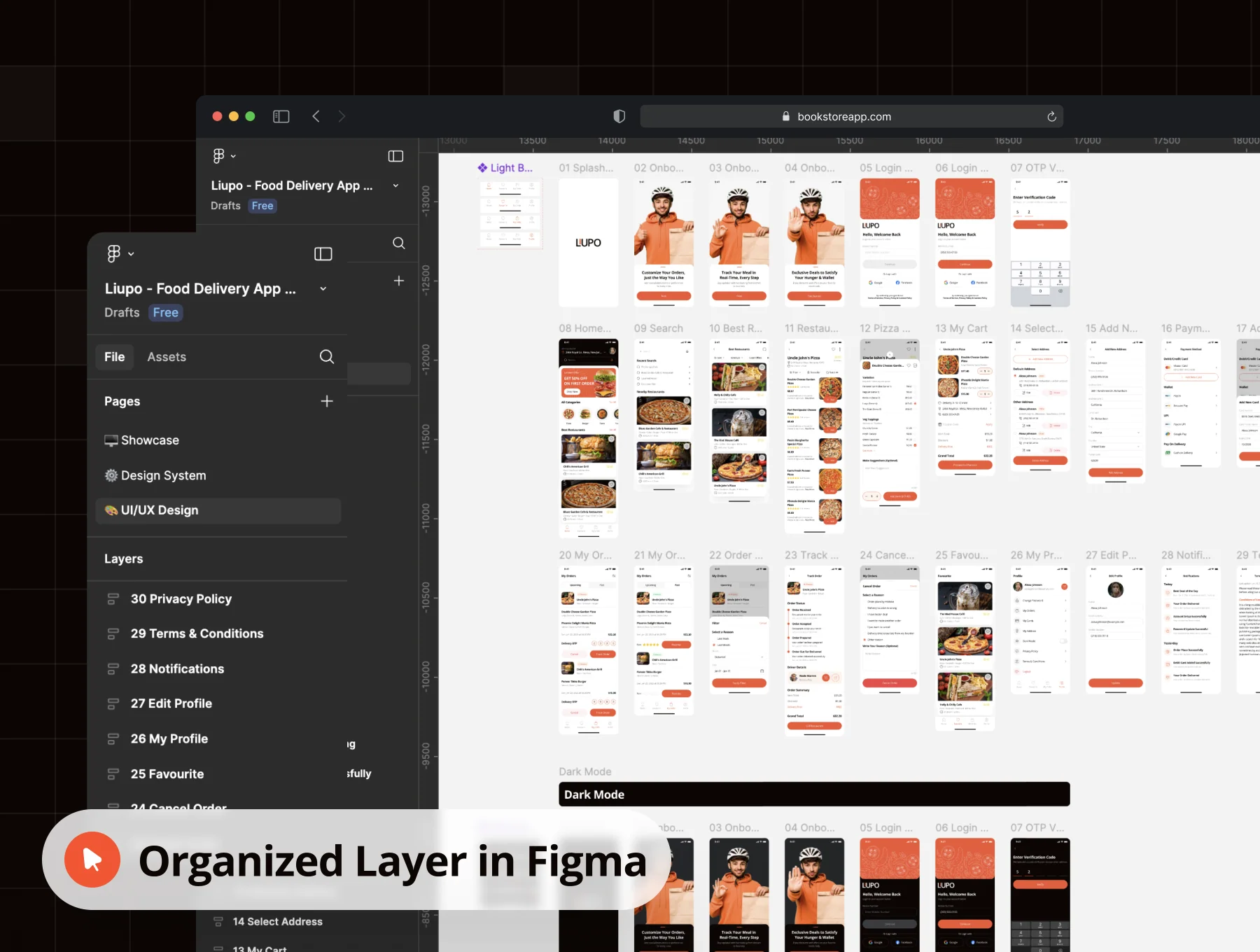Click the Dark Mode section header bar
Viewport: 1260px width, 952px height.
814,794
